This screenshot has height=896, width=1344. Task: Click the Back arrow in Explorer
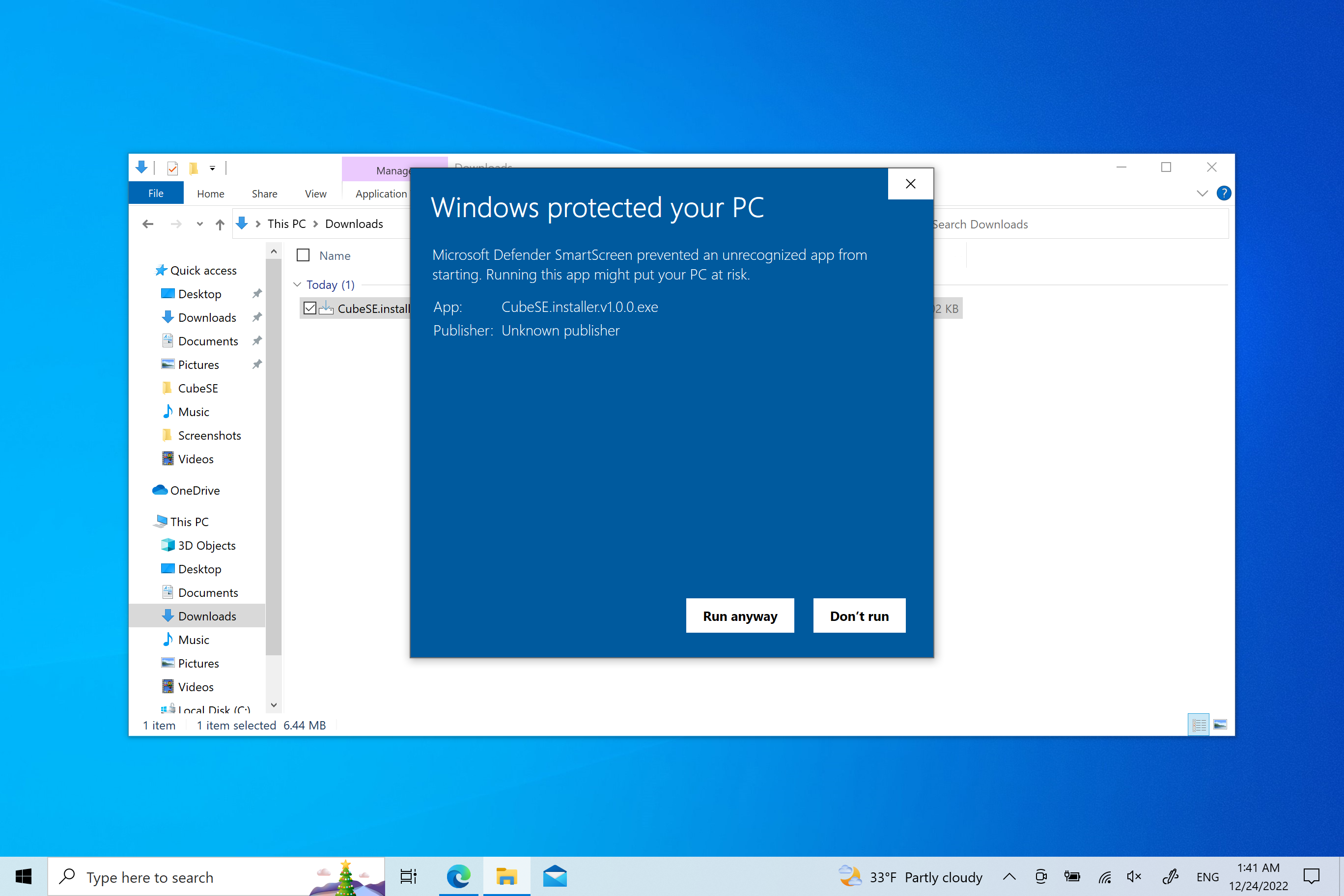pos(148,224)
